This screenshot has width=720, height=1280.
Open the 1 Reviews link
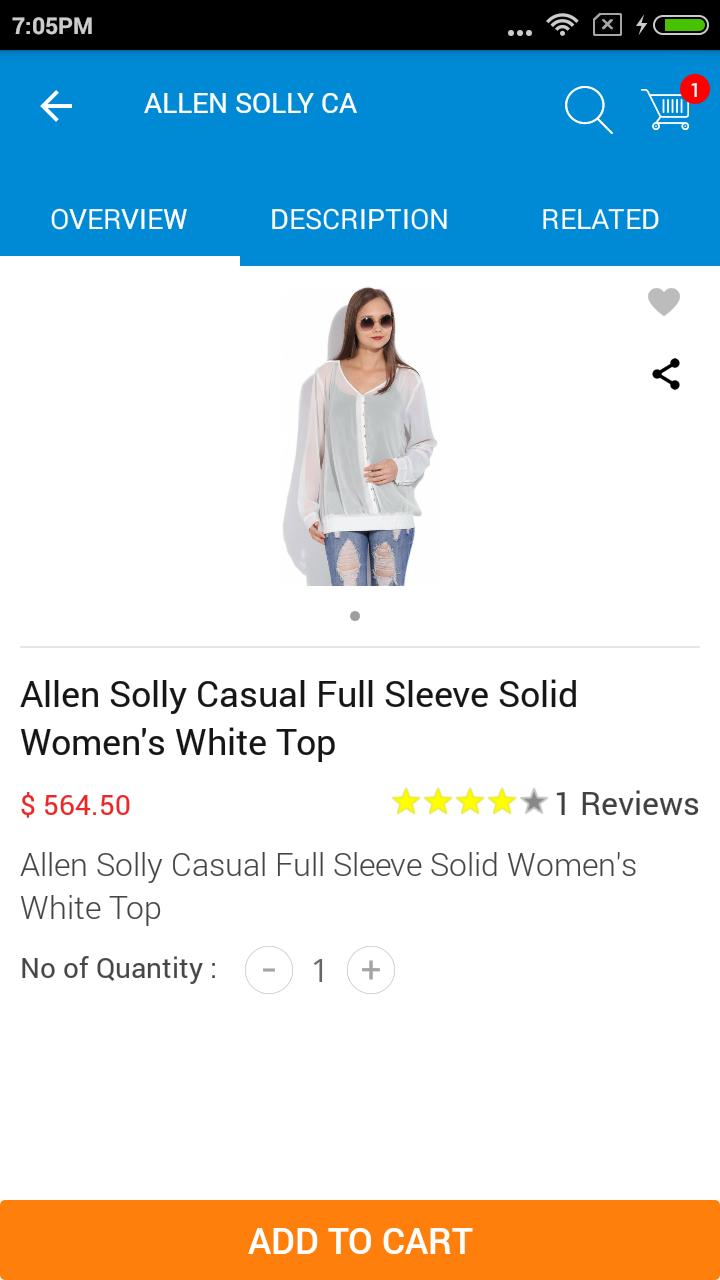pos(629,803)
